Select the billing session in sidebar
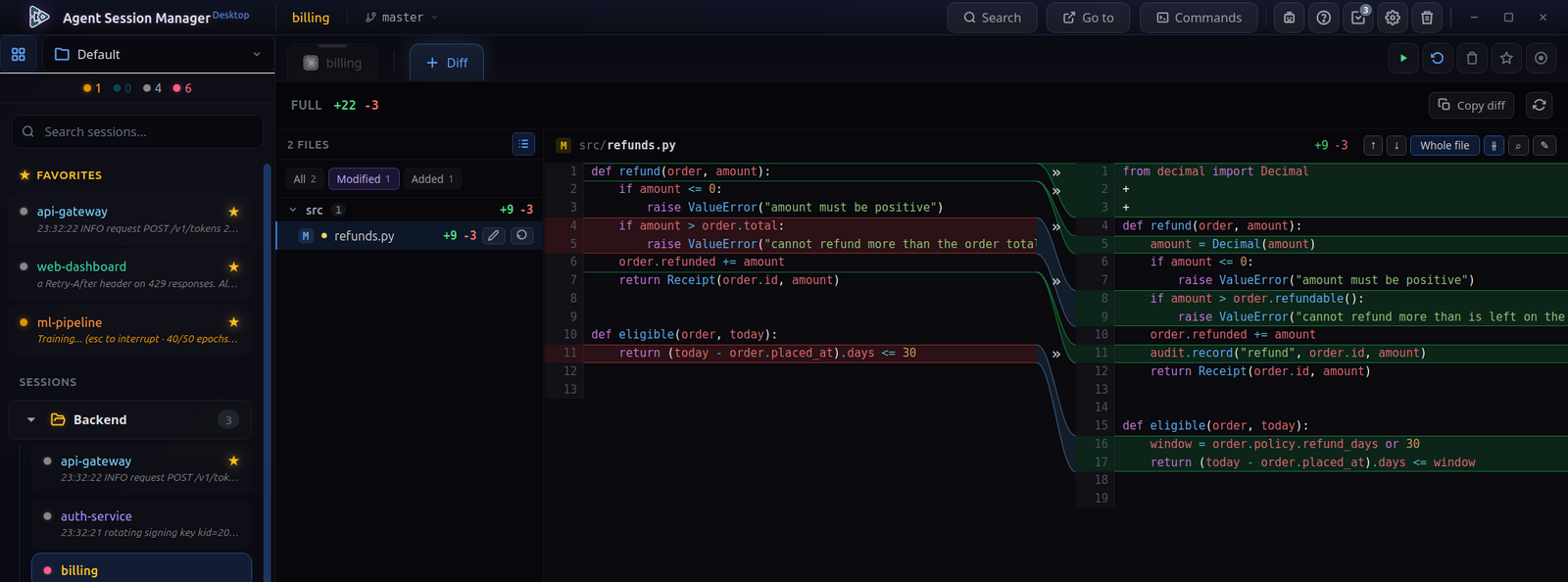Screen dimensions: 1568x582 [x=142, y=568]
